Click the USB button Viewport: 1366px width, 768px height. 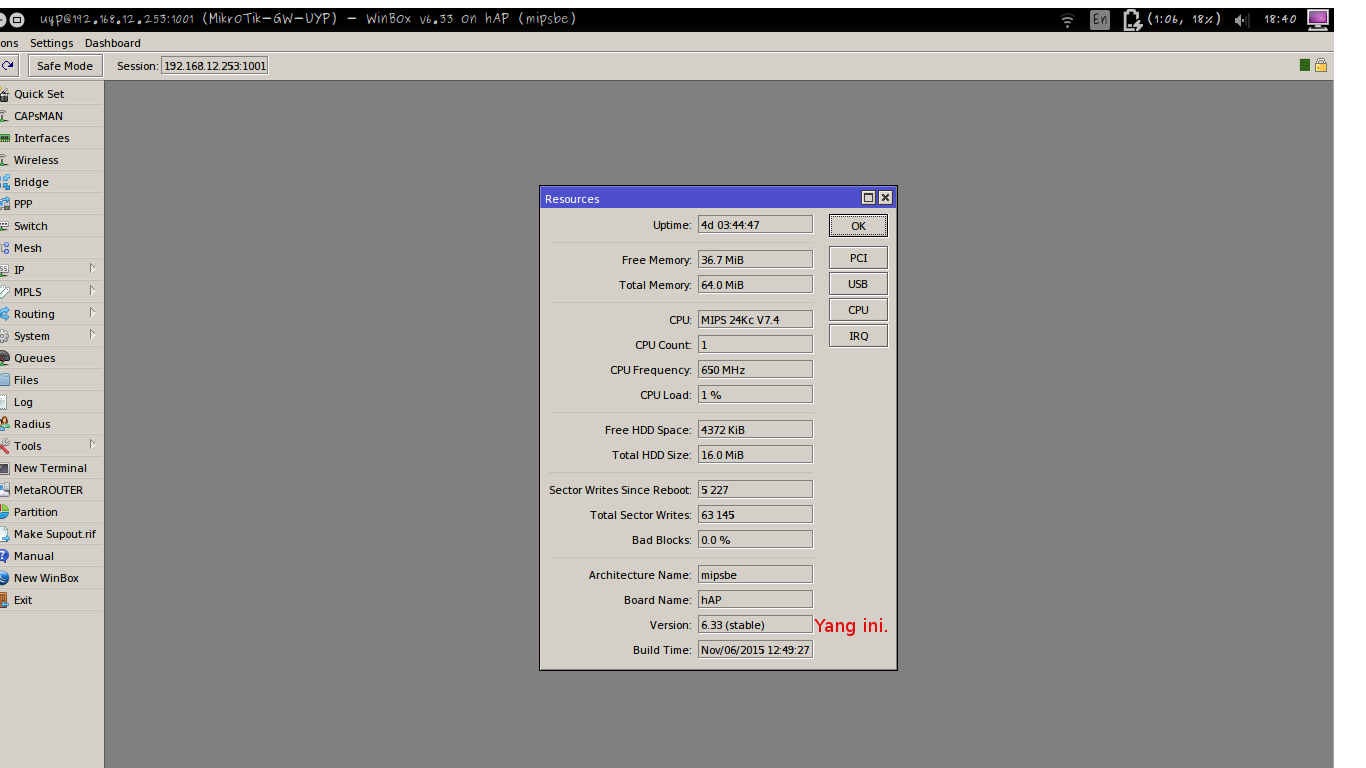tap(858, 284)
